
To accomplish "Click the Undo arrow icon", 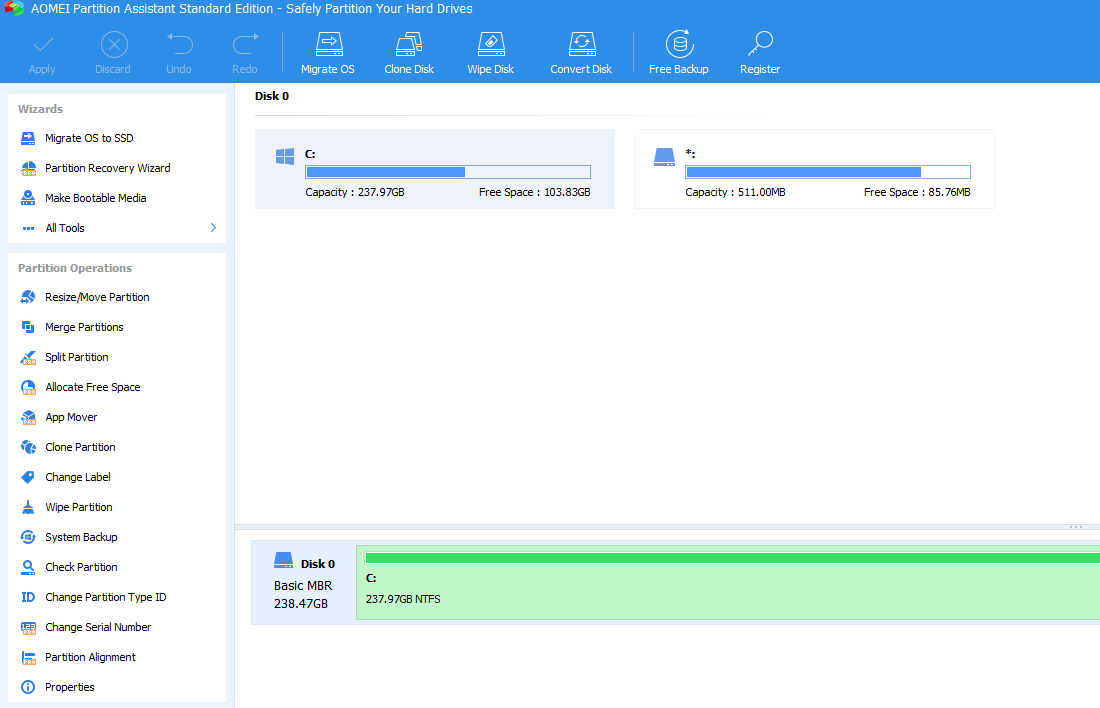I will pos(180,45).
